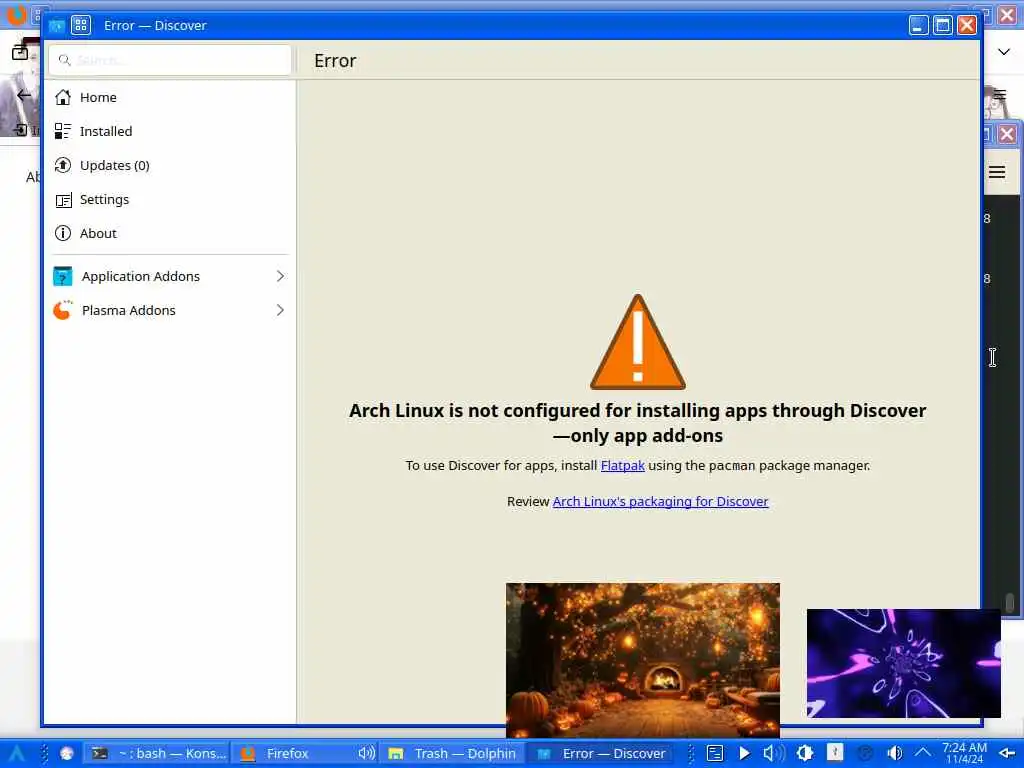
Task: Minimize the Discover window
Action: (x=918, y=25)
